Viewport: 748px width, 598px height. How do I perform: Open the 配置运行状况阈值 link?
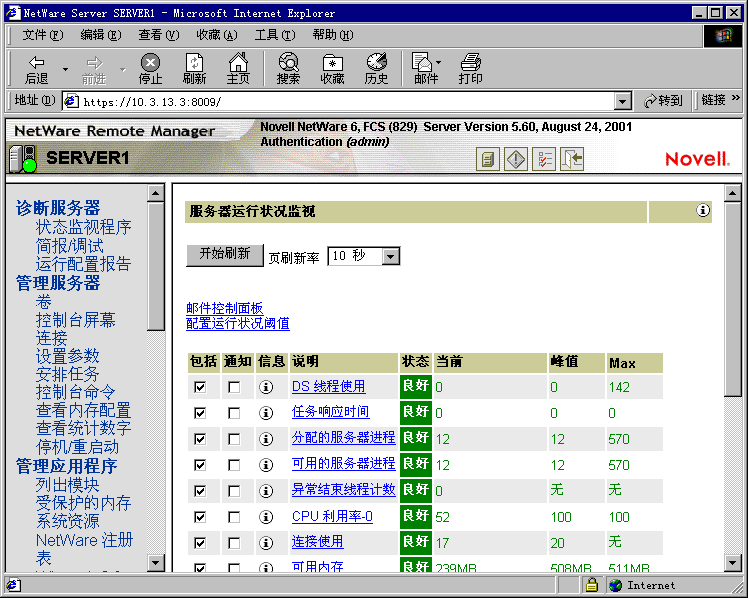pyautogui.click(x=238, y=323)
